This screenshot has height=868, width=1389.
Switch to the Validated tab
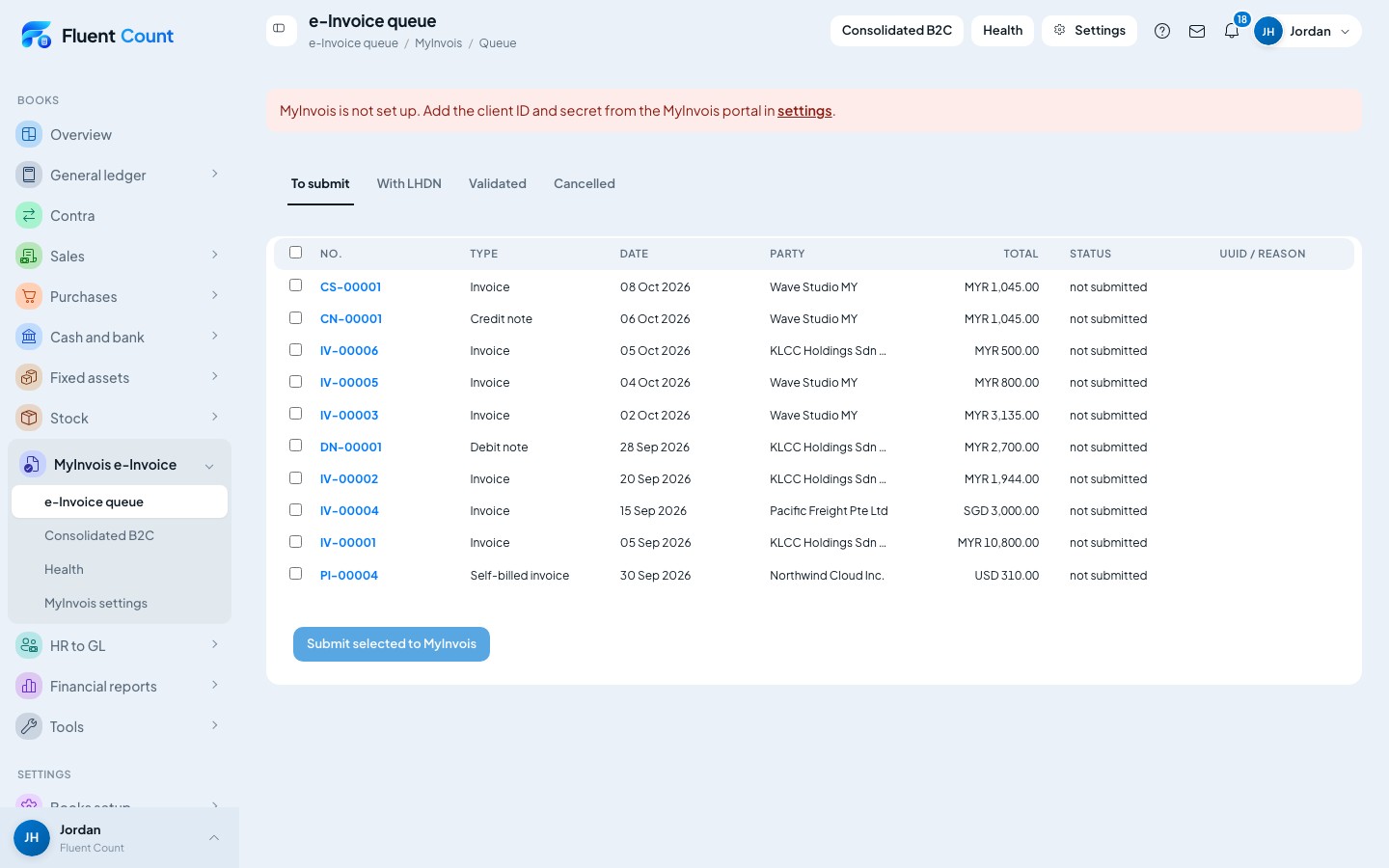click(498, 183)
